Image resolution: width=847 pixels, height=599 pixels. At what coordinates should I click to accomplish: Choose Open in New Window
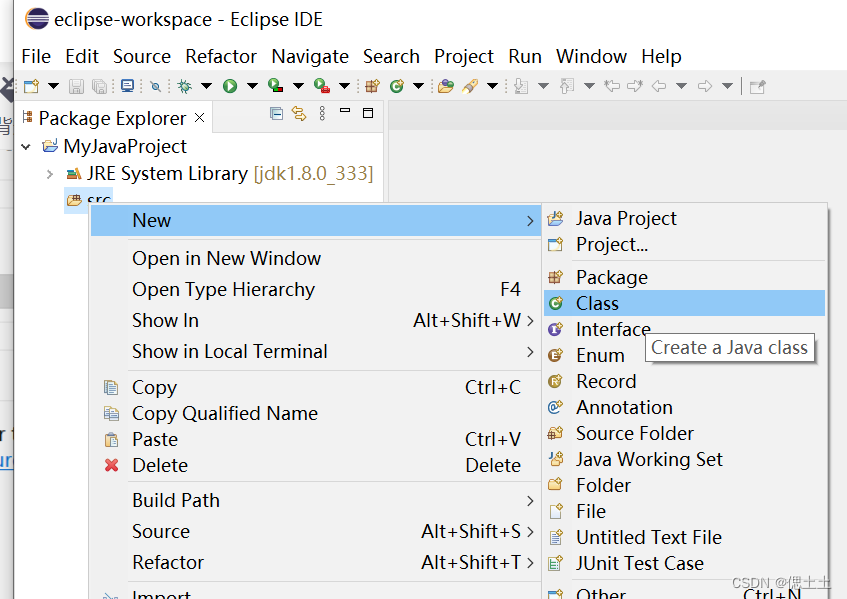315,258
